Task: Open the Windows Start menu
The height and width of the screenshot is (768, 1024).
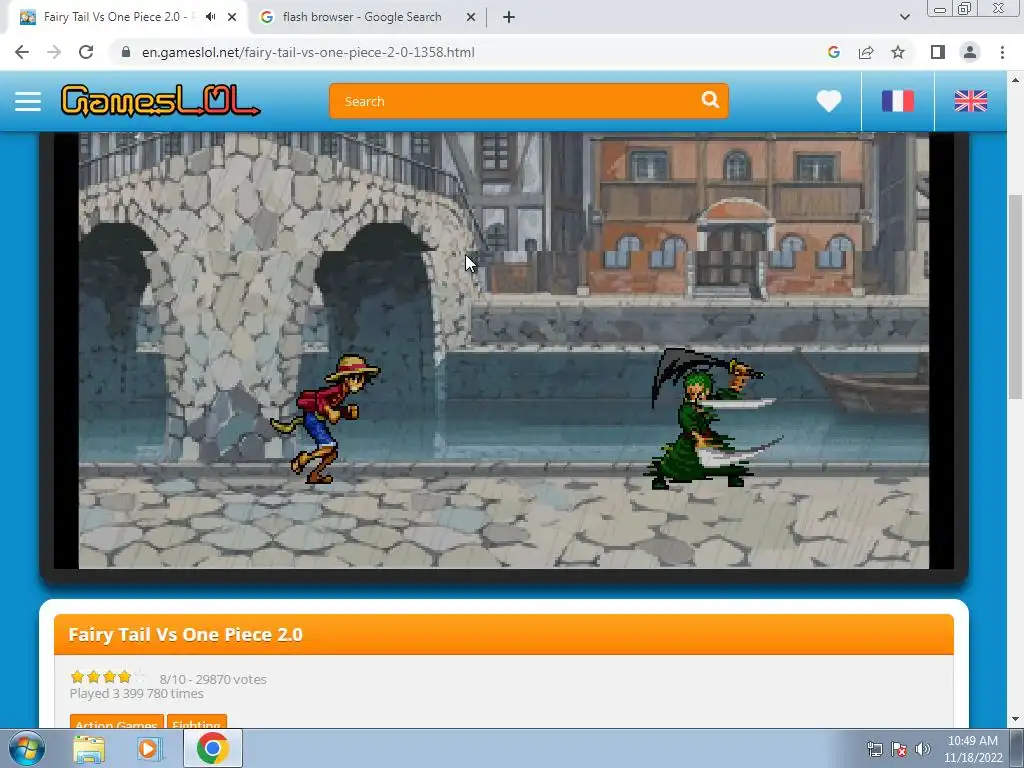Action: 26,748
